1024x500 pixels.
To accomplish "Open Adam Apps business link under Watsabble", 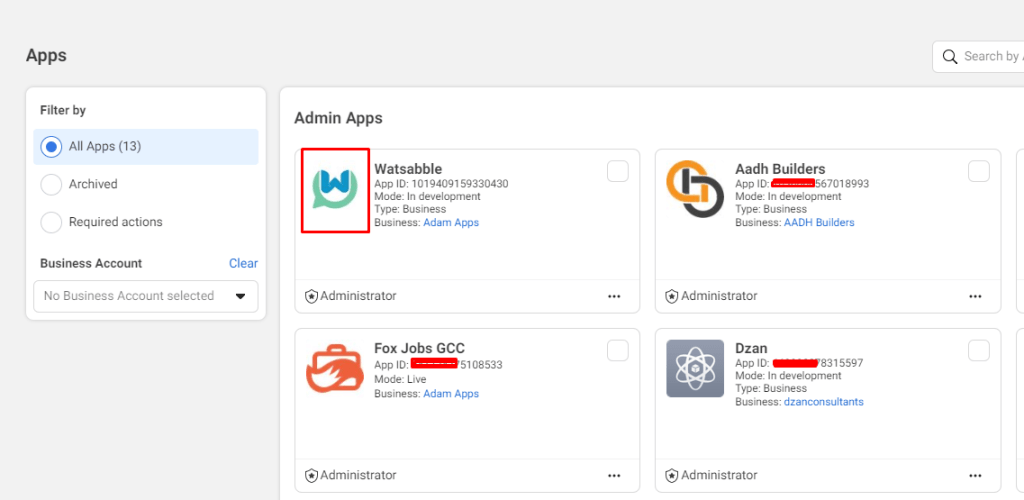I will 451,223.
